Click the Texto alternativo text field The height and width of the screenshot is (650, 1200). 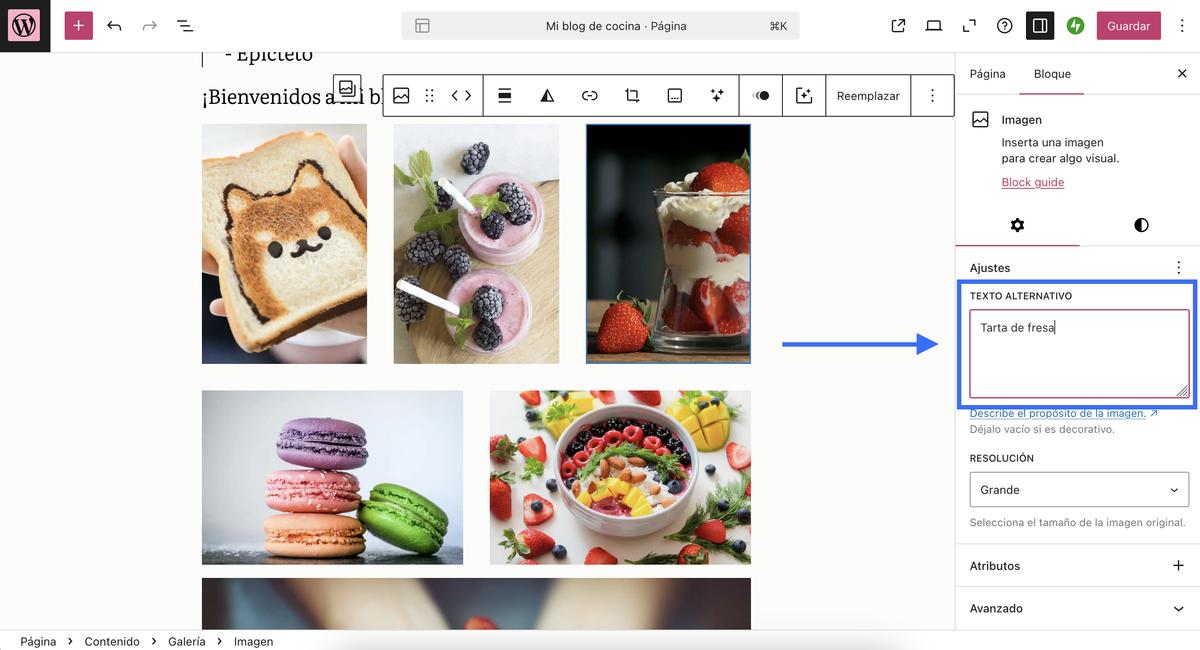[x=1079, y=354]
